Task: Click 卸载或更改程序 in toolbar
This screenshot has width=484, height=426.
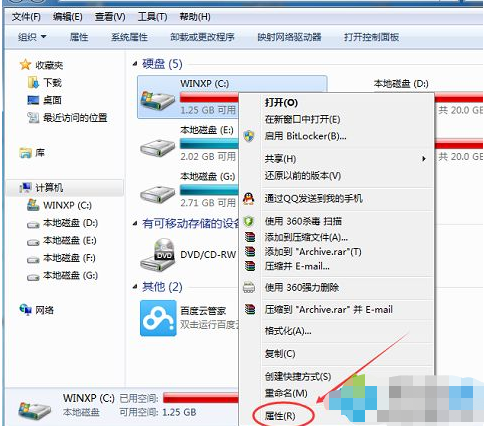Action: [x=202, y=37]
